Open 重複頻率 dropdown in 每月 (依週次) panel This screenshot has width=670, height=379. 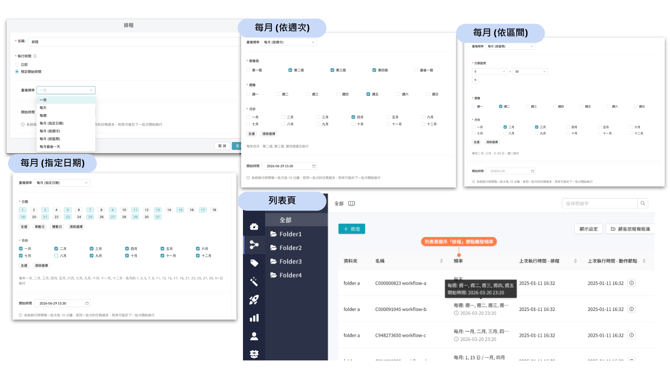click(288, 42)
